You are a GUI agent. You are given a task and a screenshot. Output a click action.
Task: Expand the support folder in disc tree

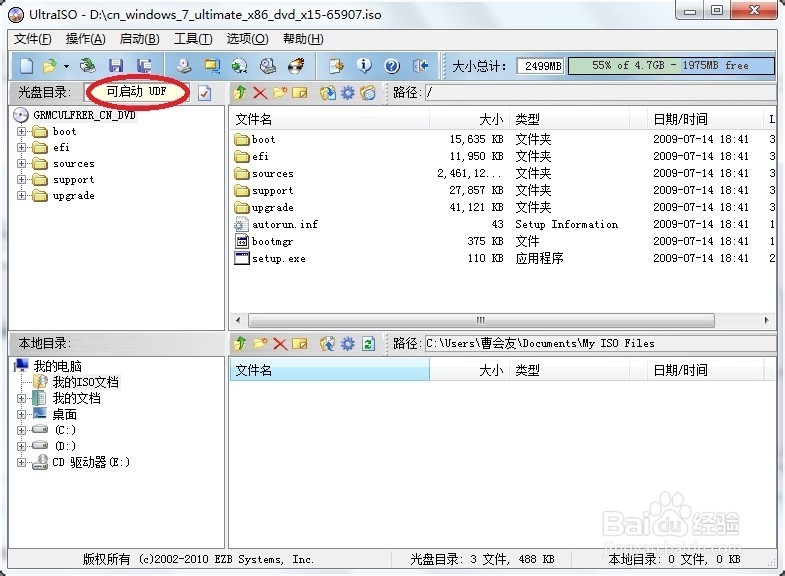tap(21, 180)
